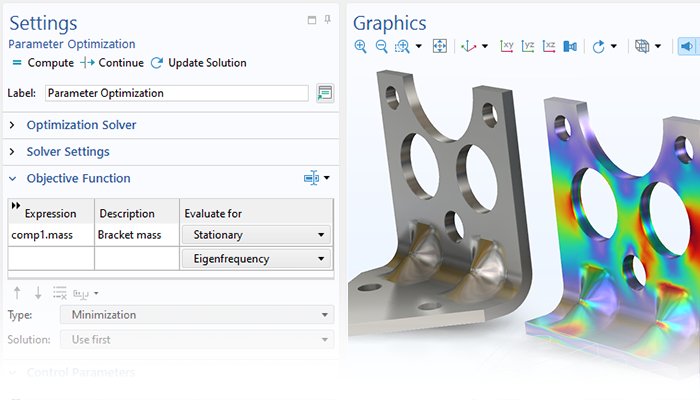The height and width of the screenshot is (400, 700).
Task: Click the empty expression cell in second row
Action: (51, 258)
